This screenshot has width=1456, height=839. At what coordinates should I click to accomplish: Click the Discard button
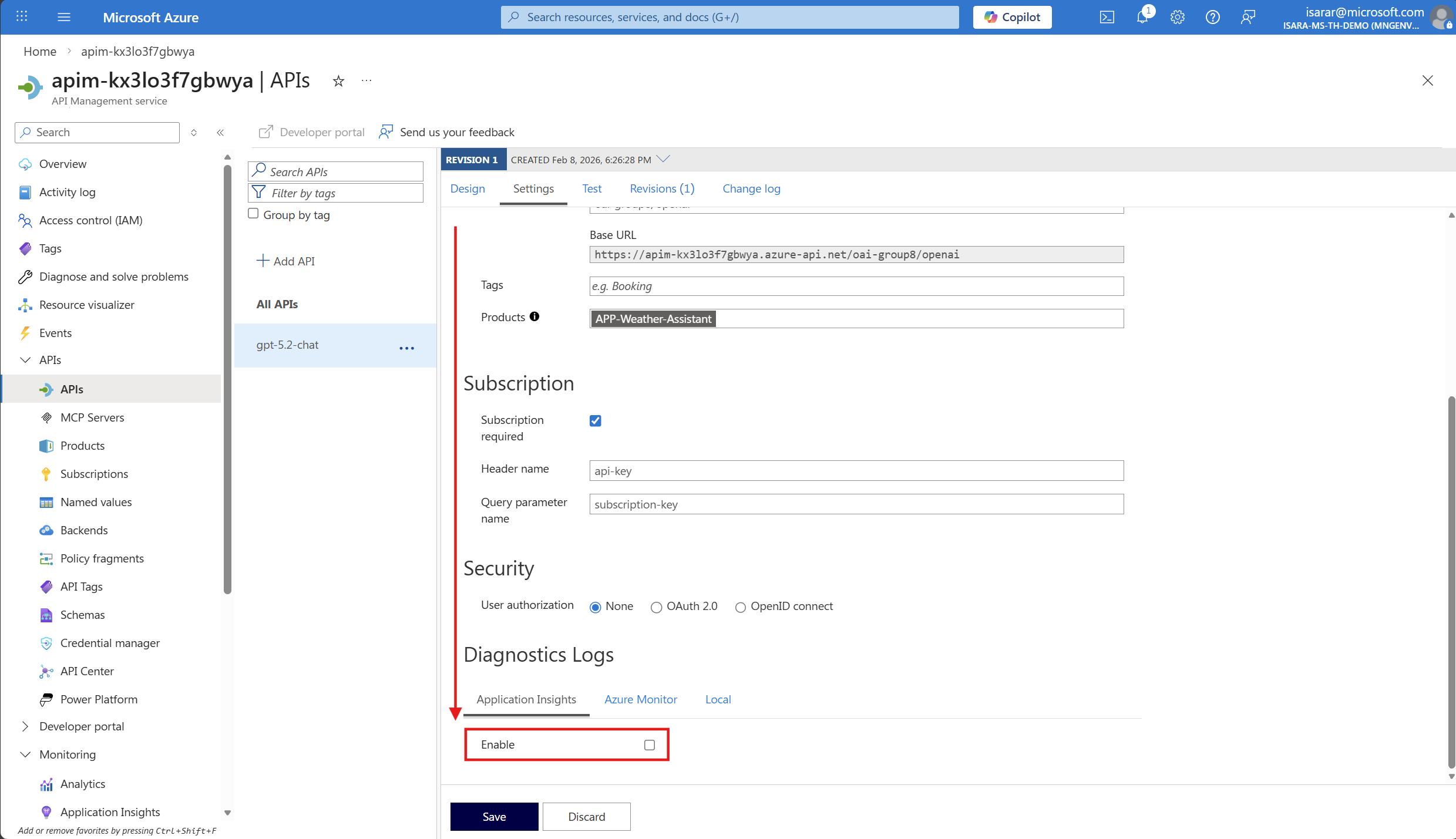pyautogui.click(x=586, y=817)
